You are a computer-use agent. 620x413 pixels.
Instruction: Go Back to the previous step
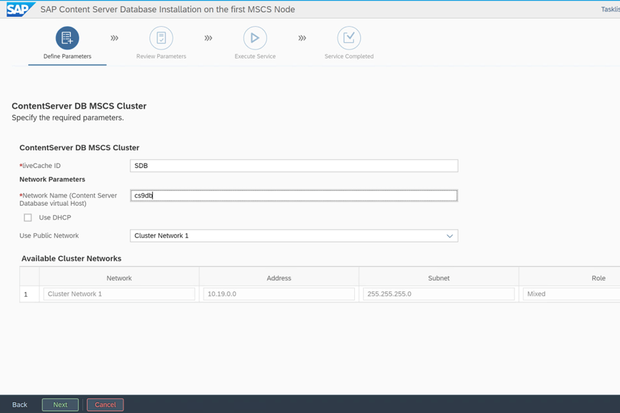[19, 405]
